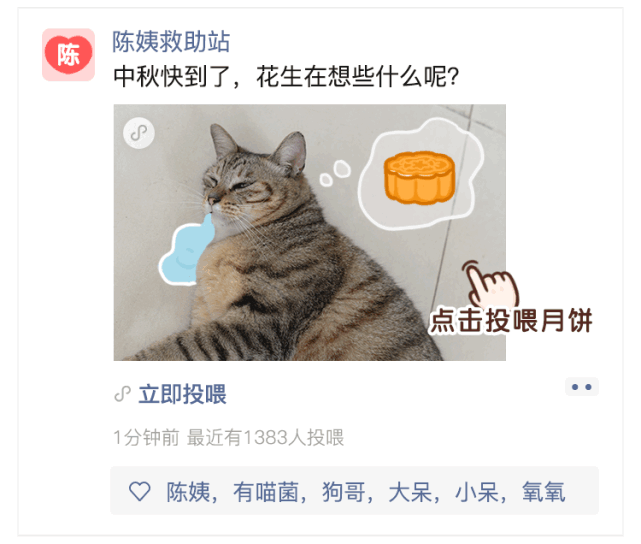Open liker 小呆 profile
This screenshot has height=544, width=641.
[x=477, y=491]
